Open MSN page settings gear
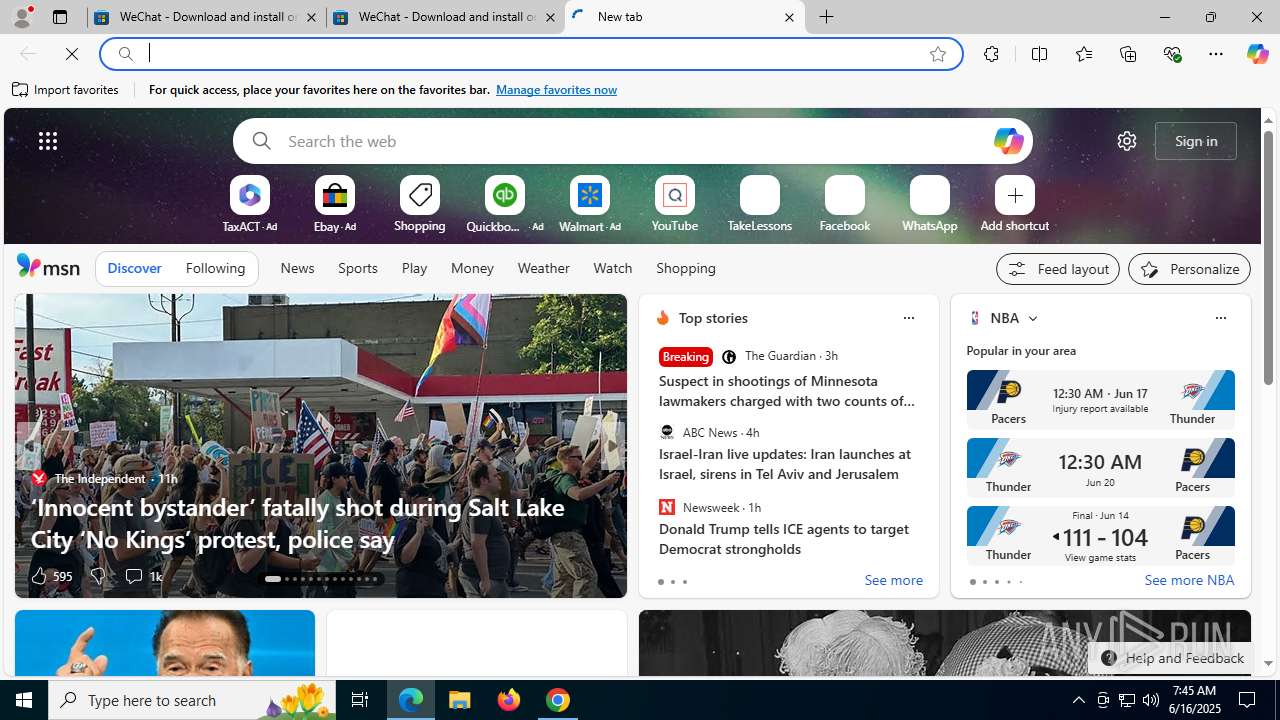This screenshot has height=720, width=1280. [x=1127, y=141]
